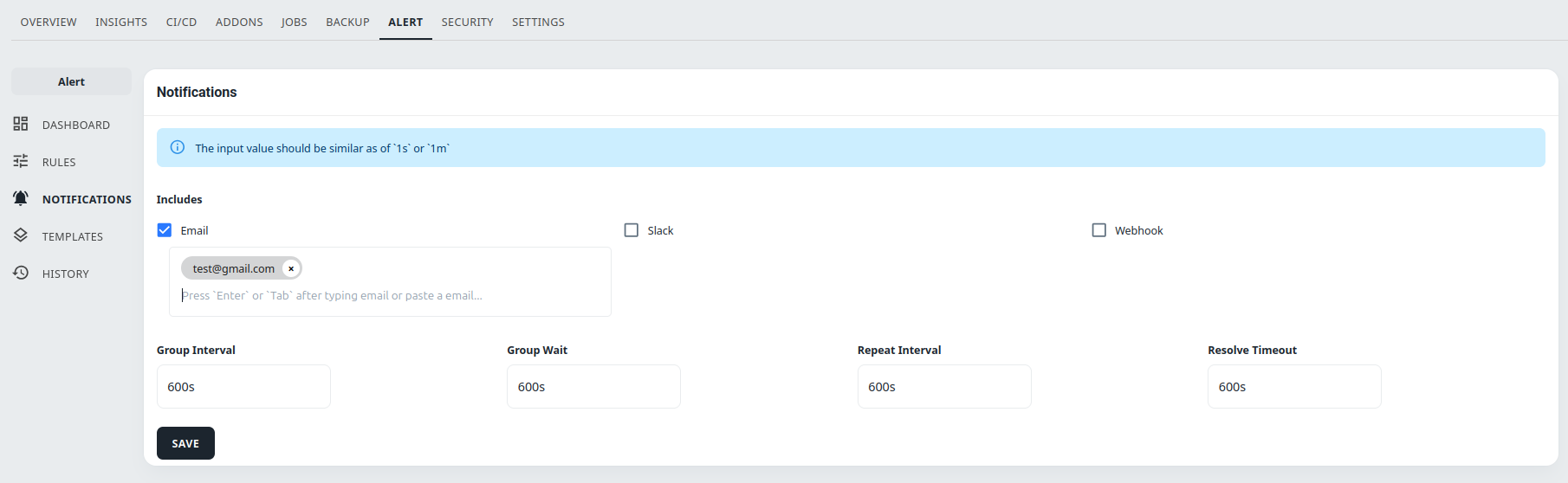This screenshot has width=1568, height=483.
Task: Select Notifications in the sidebar
Action: point(72,199)
